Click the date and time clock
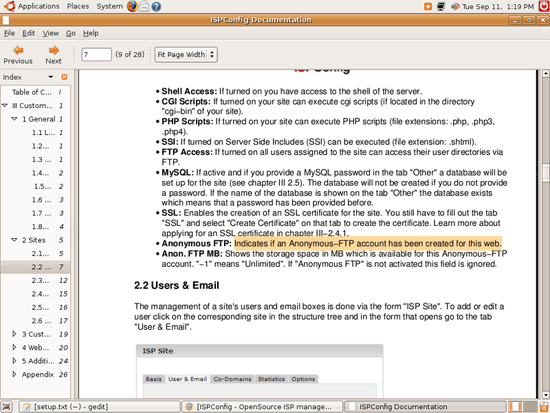Image resolution: width=550 pixels, height=413 pixels. point(498,6)
